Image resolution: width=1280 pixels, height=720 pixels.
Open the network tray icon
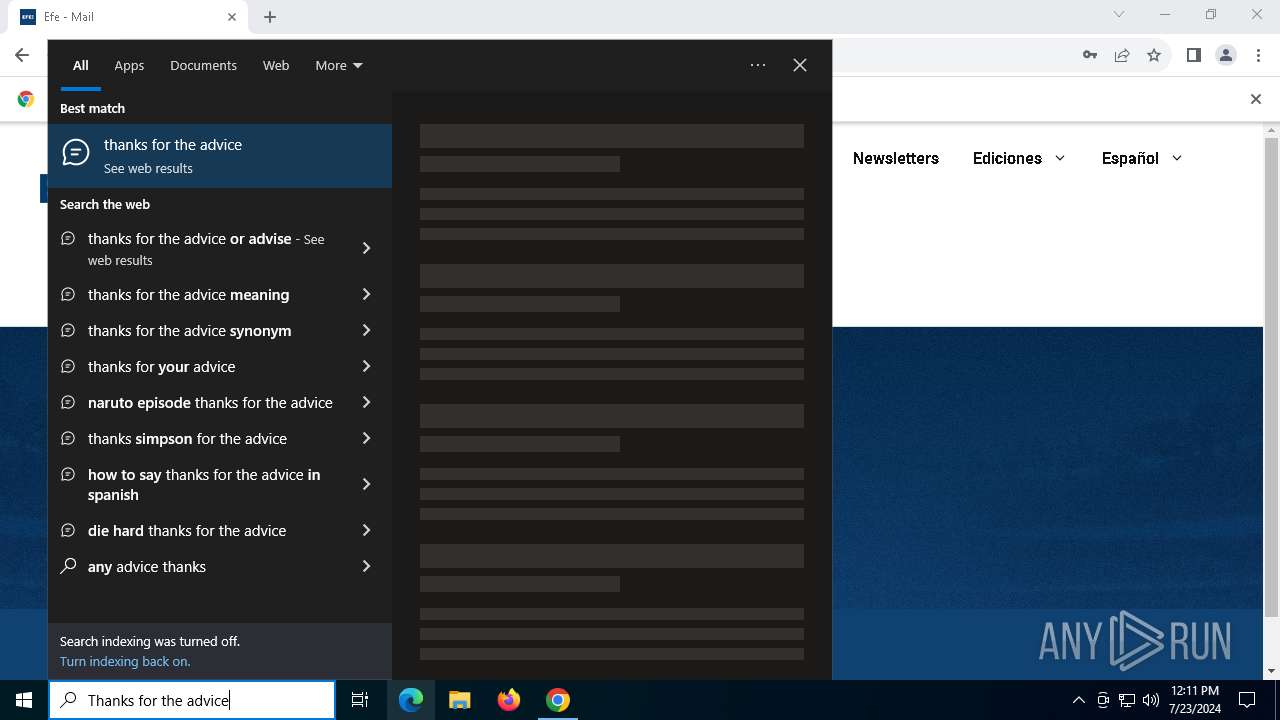coord(1127,700)
